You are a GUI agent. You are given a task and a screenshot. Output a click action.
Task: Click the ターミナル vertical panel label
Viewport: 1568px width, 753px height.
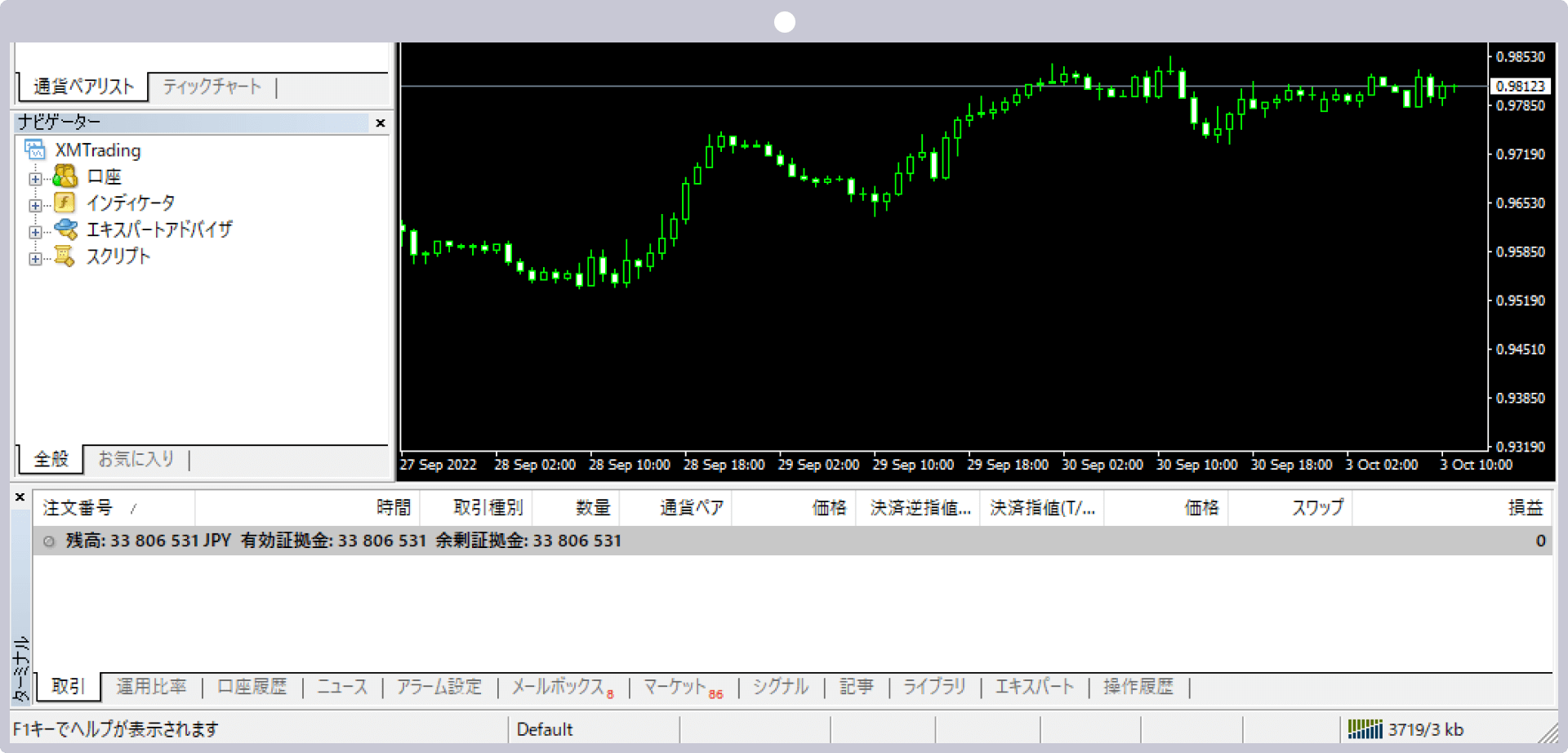tap(20, 670)
